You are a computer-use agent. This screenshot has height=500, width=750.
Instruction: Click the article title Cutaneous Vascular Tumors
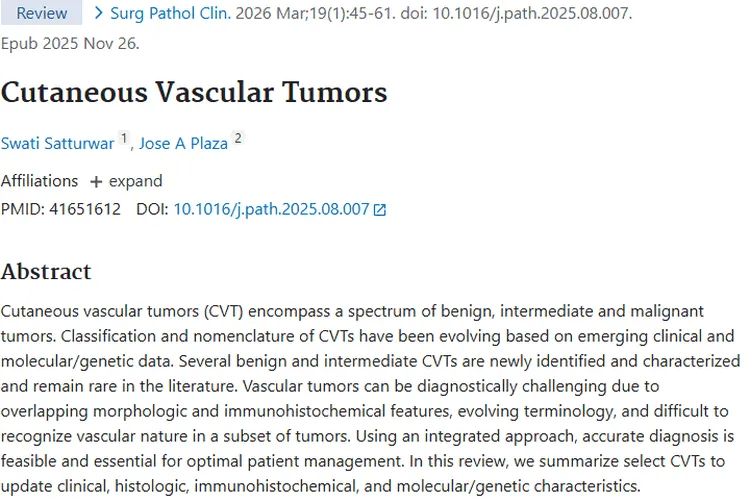194,93
